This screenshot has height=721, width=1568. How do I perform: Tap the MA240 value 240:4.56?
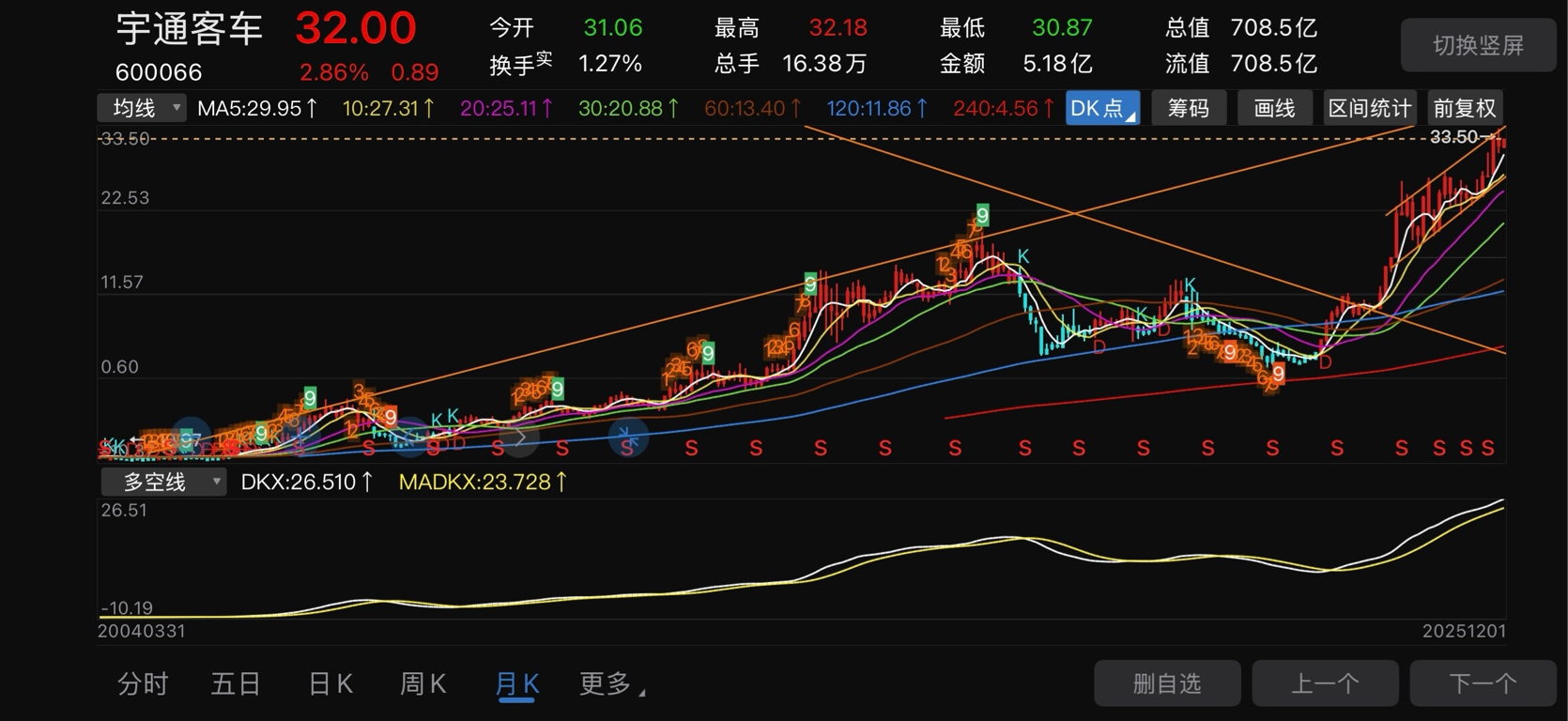[x=1004, y=108]
